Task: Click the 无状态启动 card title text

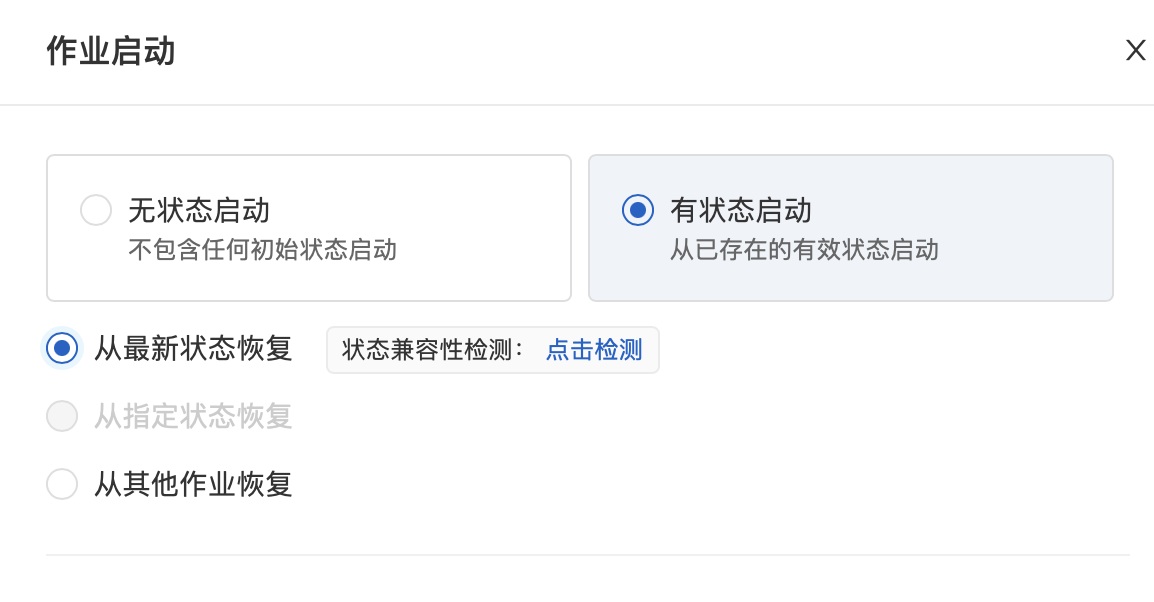Action: tap(199, 211)
